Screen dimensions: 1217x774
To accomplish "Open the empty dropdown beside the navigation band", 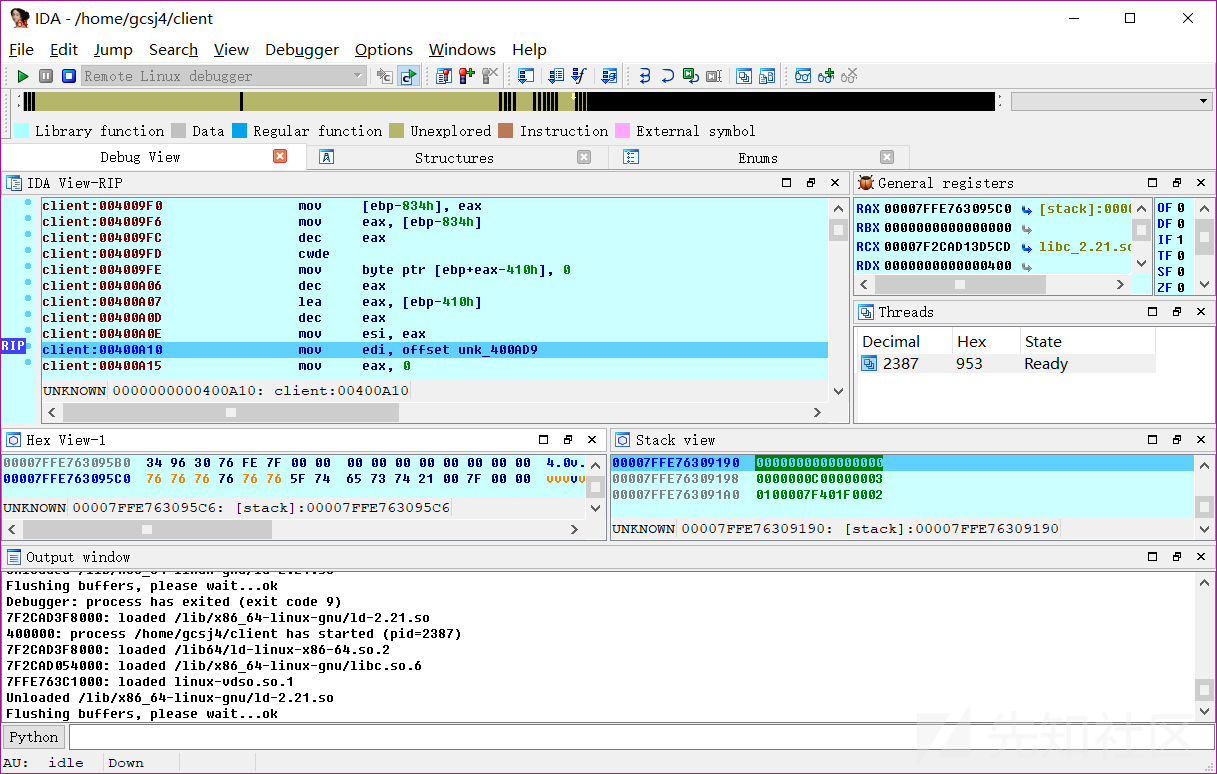I will [1111, 101].
